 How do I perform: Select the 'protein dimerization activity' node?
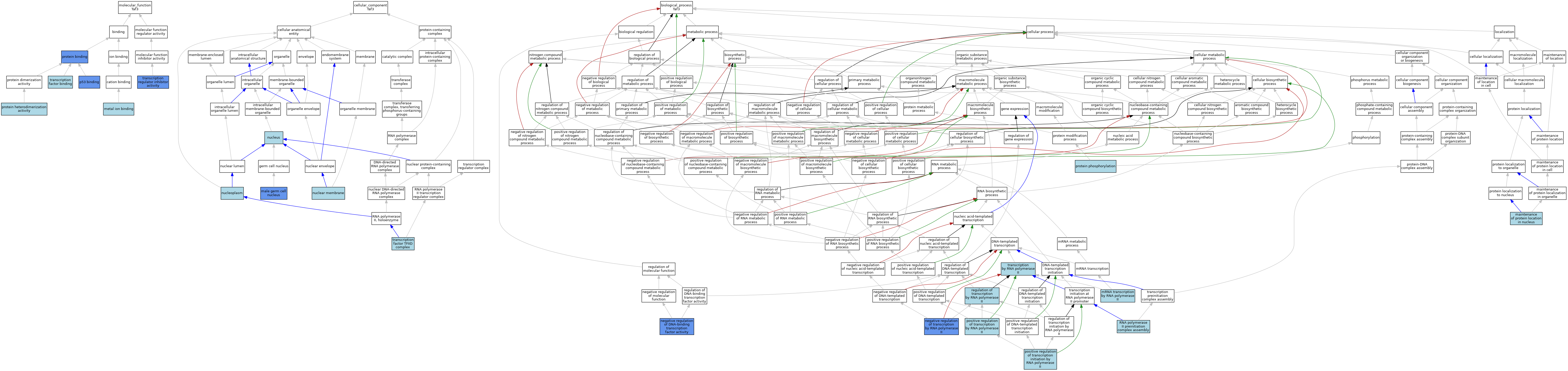(24, 82)
